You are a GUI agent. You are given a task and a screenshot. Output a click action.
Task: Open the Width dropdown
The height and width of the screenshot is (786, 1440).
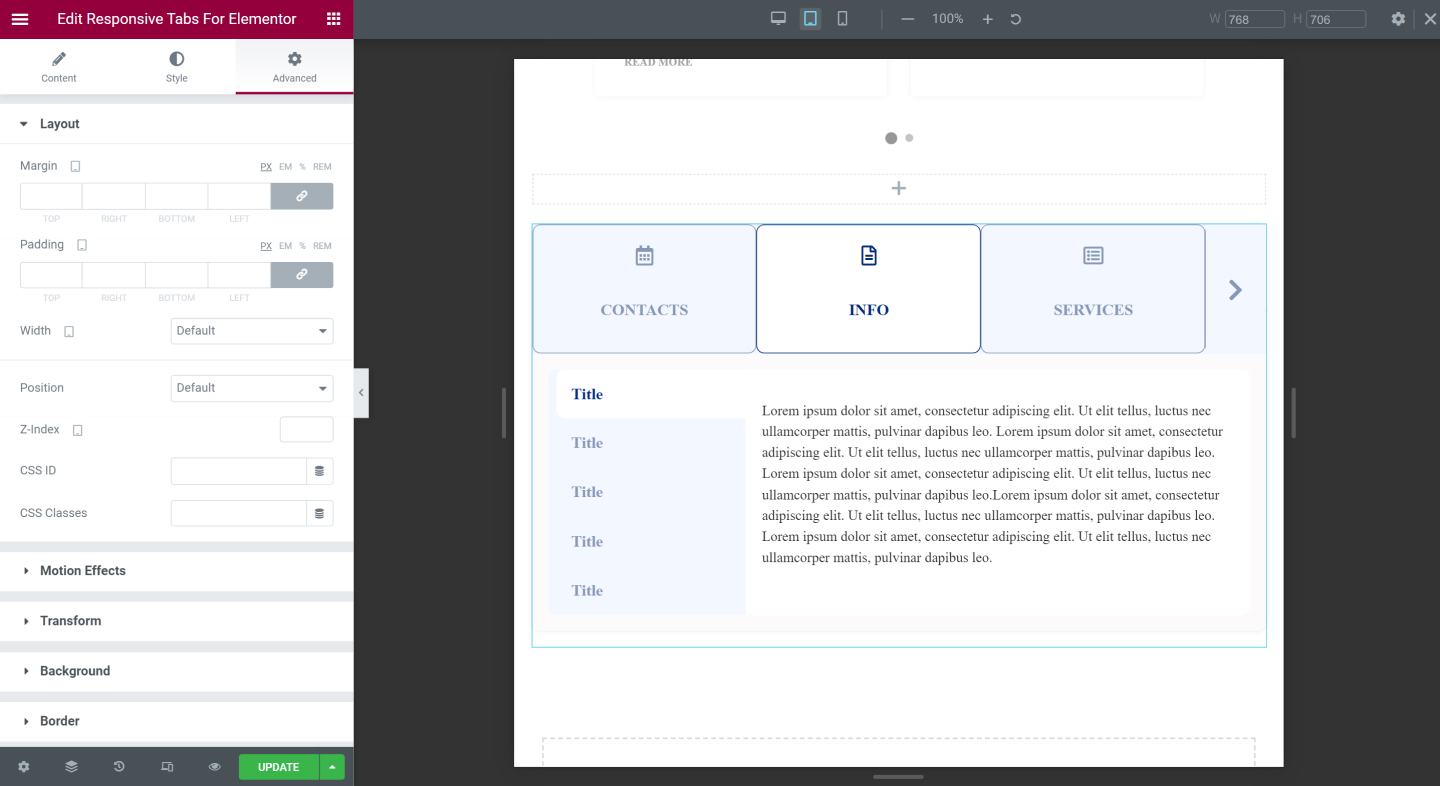point(252,331)
